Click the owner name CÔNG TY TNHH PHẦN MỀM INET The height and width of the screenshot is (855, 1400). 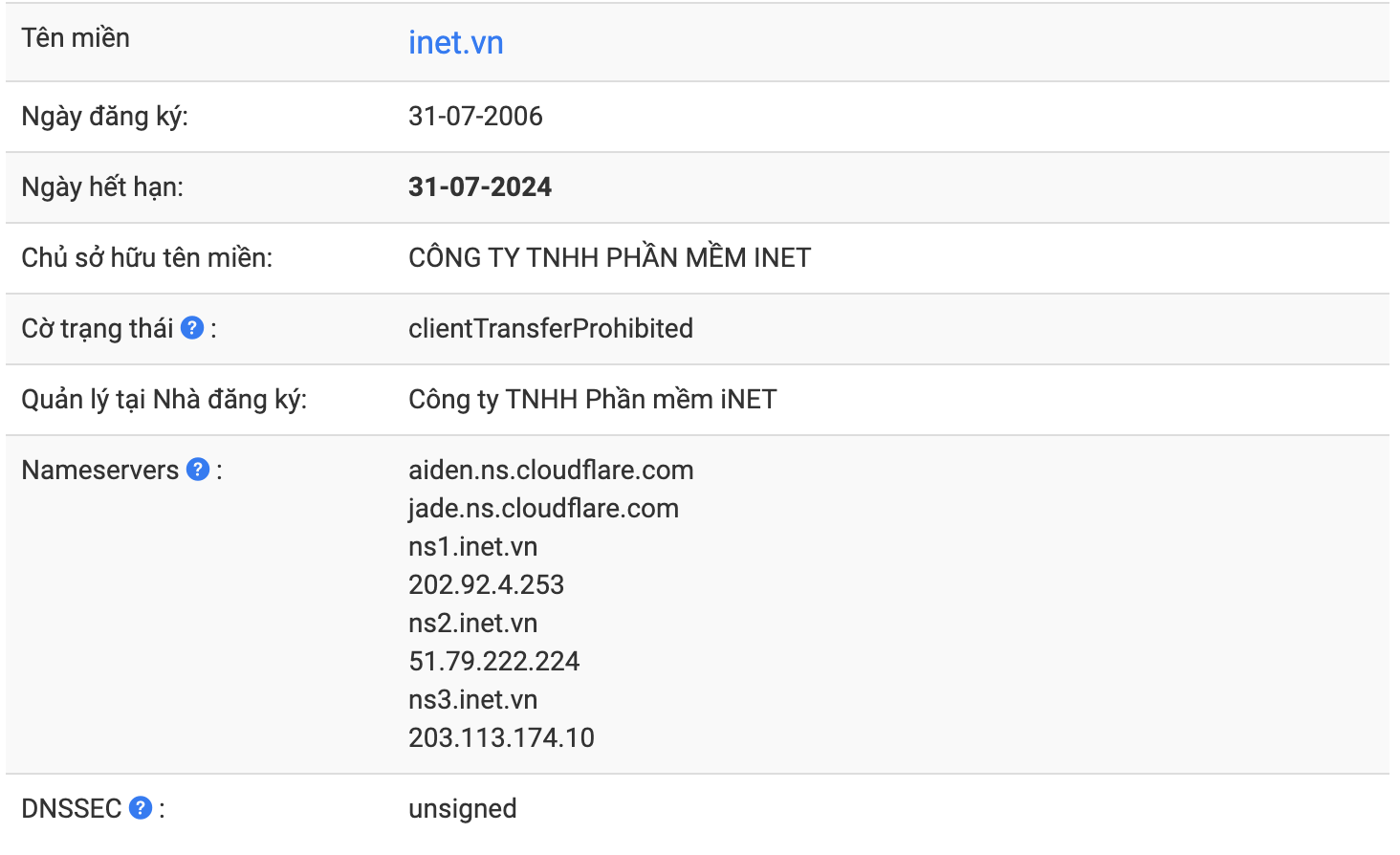coord(609,257)
